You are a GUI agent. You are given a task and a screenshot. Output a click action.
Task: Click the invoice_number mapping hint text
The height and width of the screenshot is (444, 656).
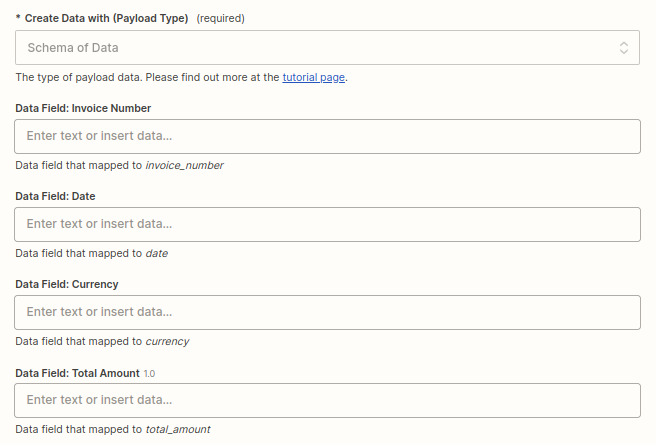point(184,165)
